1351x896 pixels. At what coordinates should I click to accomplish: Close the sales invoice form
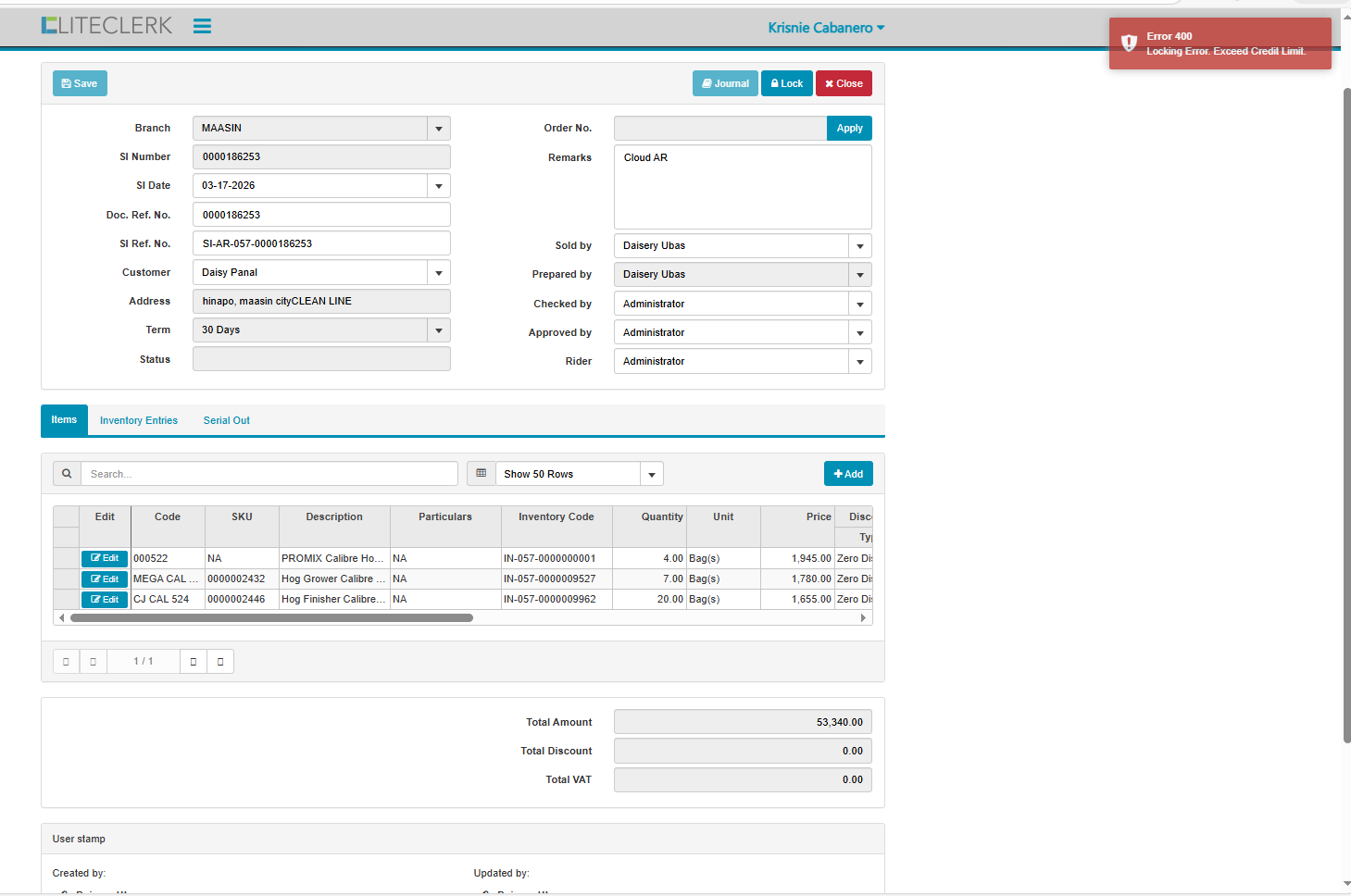(844, 83)
